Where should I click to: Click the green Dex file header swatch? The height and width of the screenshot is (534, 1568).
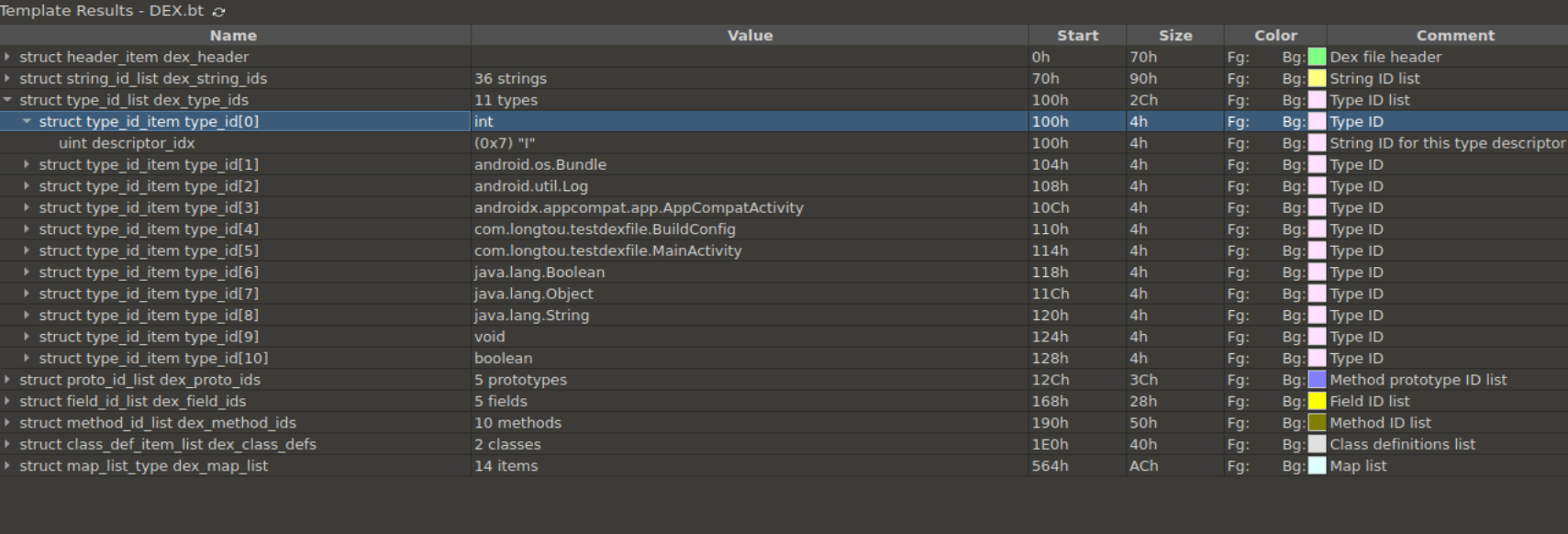tap(1317, 57)
